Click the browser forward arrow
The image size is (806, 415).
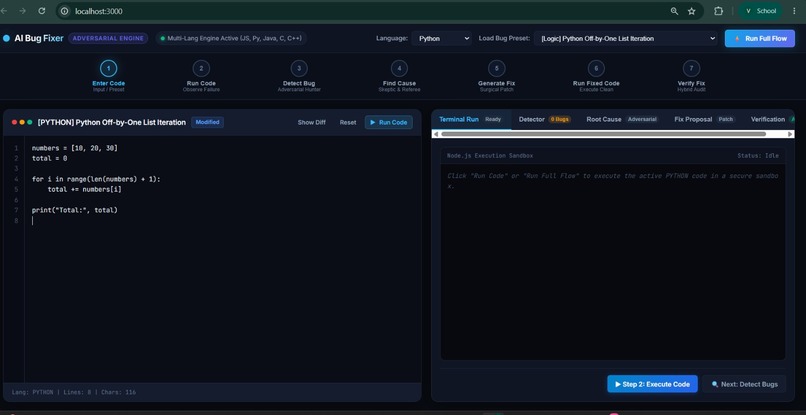tap(23, 11)
